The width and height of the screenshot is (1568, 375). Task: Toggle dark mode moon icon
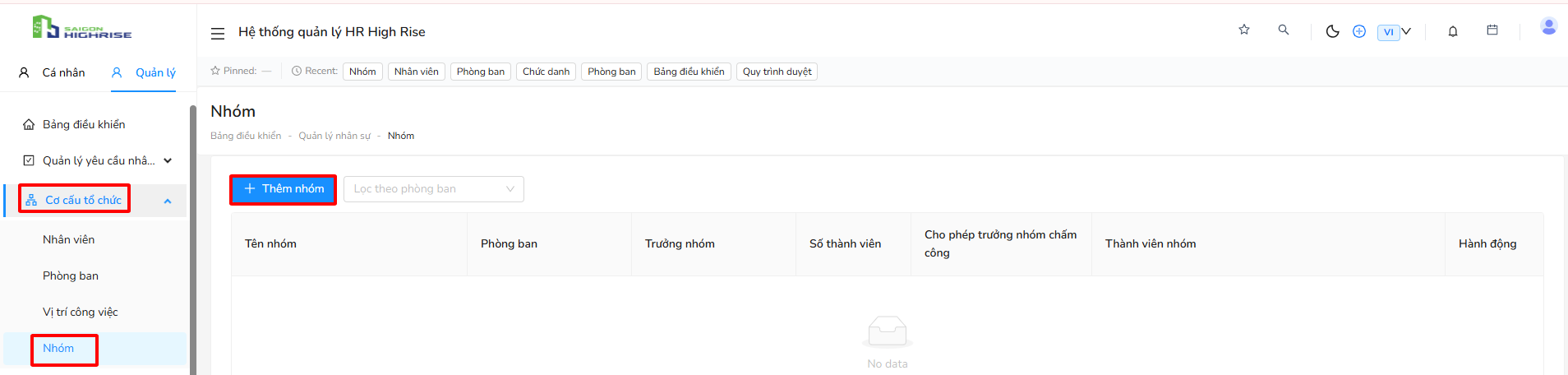click(1333, 31)
